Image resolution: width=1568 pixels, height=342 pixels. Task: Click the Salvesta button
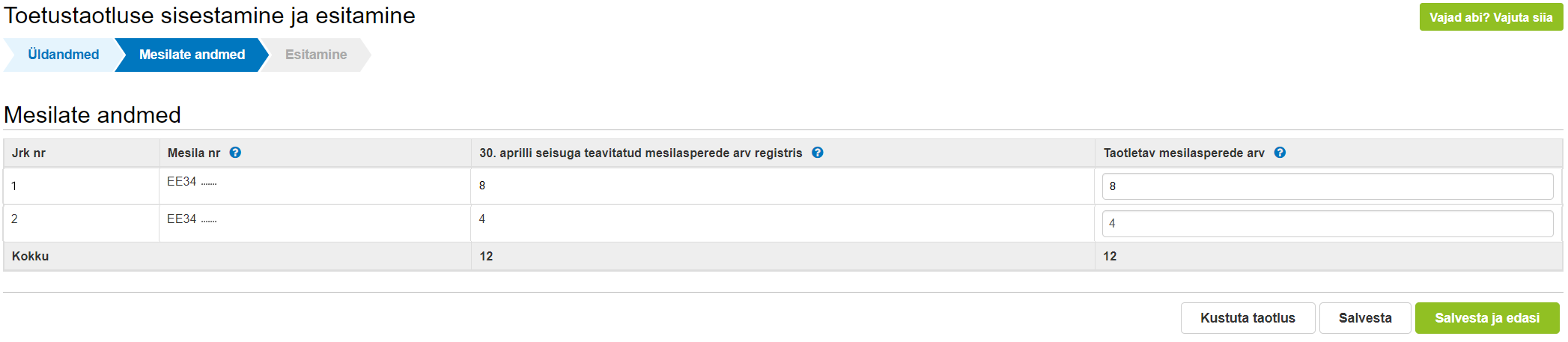[1365, 318]
